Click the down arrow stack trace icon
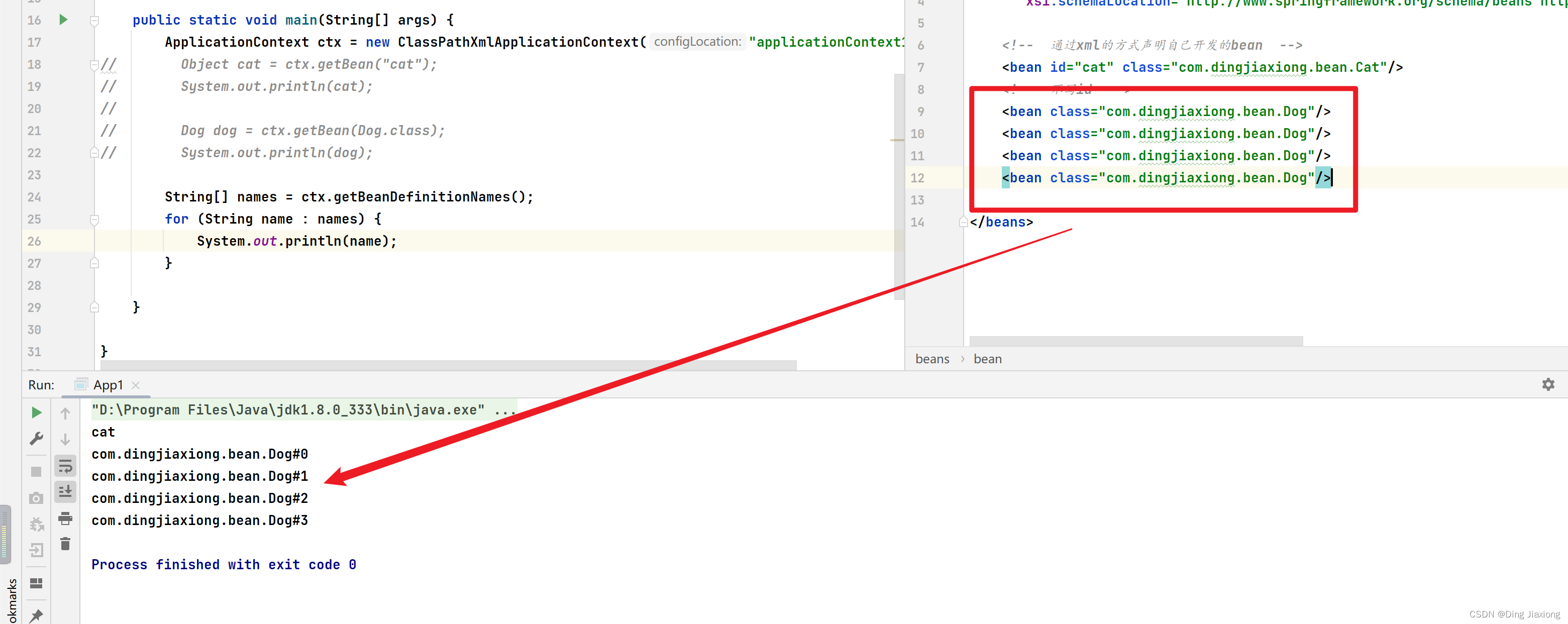 65,440
